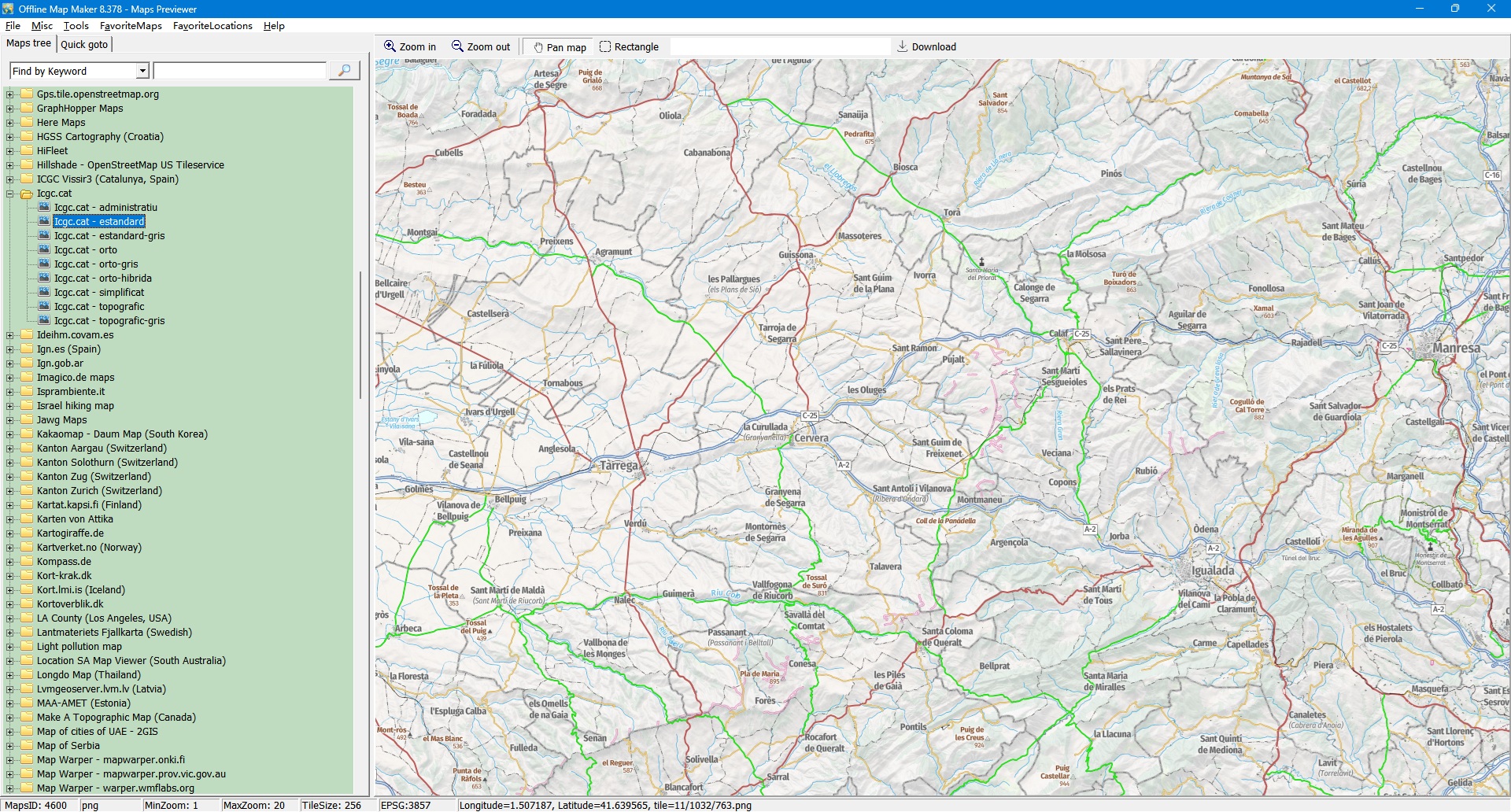Open the Find by Keyword dropdown

(x=142, y=71)
